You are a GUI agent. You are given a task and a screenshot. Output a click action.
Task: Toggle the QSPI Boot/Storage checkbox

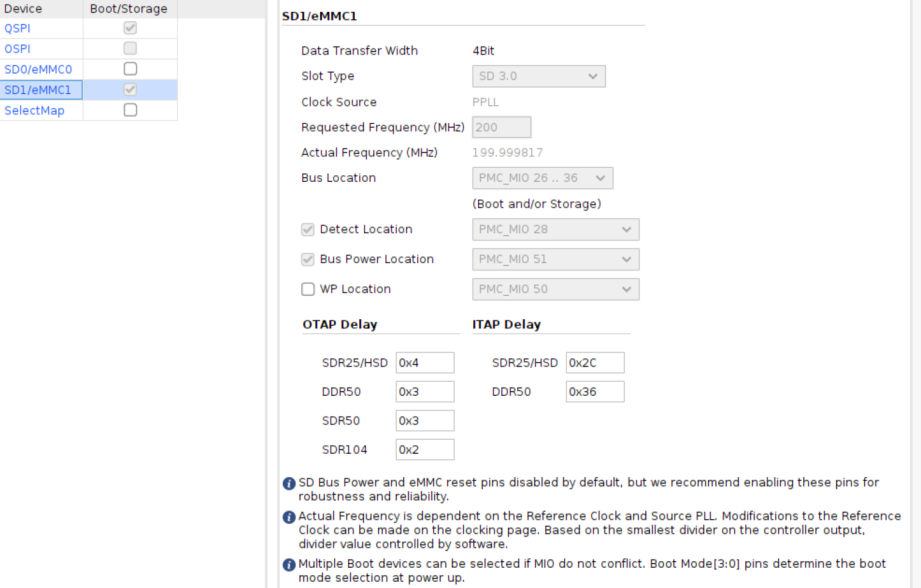point(130,28)
